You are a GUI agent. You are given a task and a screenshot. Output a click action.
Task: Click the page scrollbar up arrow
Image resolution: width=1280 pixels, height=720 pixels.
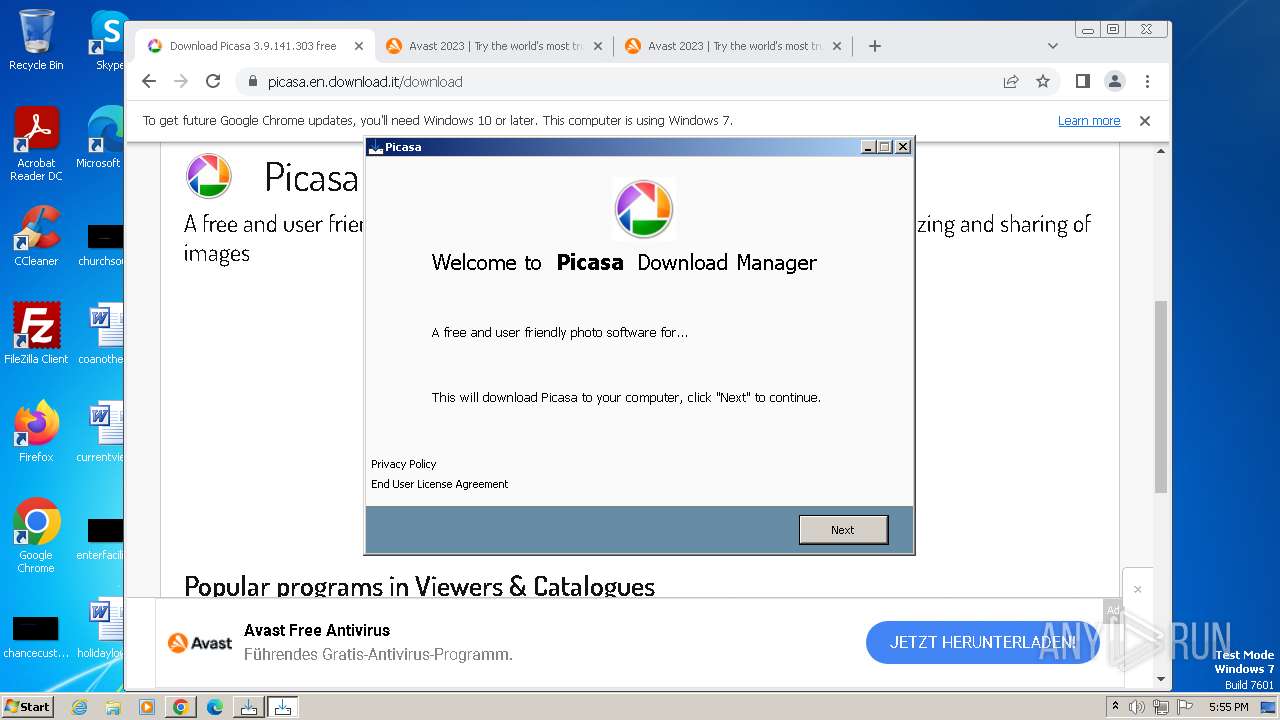point(1161,151)
